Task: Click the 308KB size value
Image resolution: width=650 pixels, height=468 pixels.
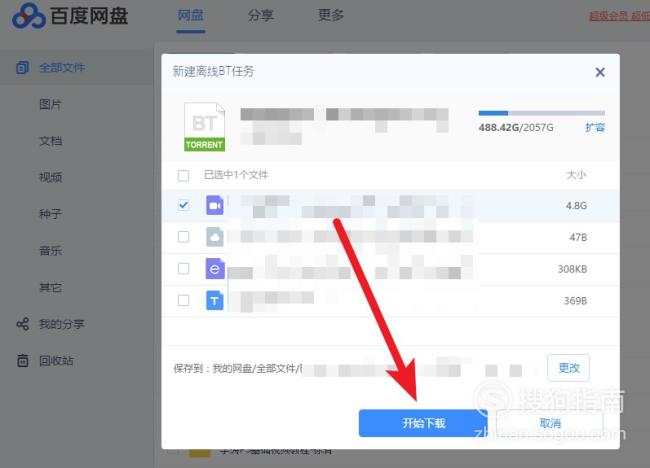Action: [572, 269]
